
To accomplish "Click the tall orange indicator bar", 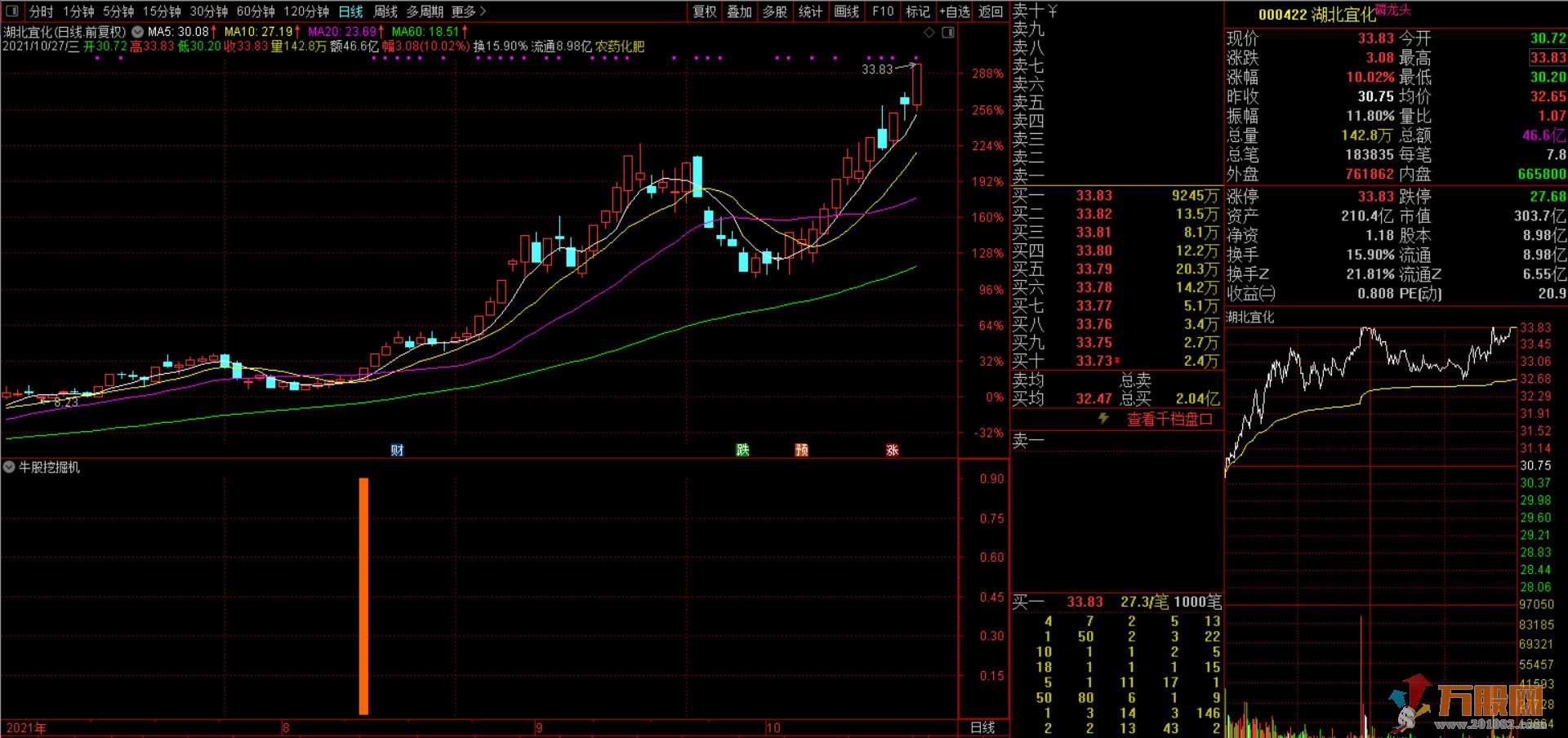I will coord(363,596).
